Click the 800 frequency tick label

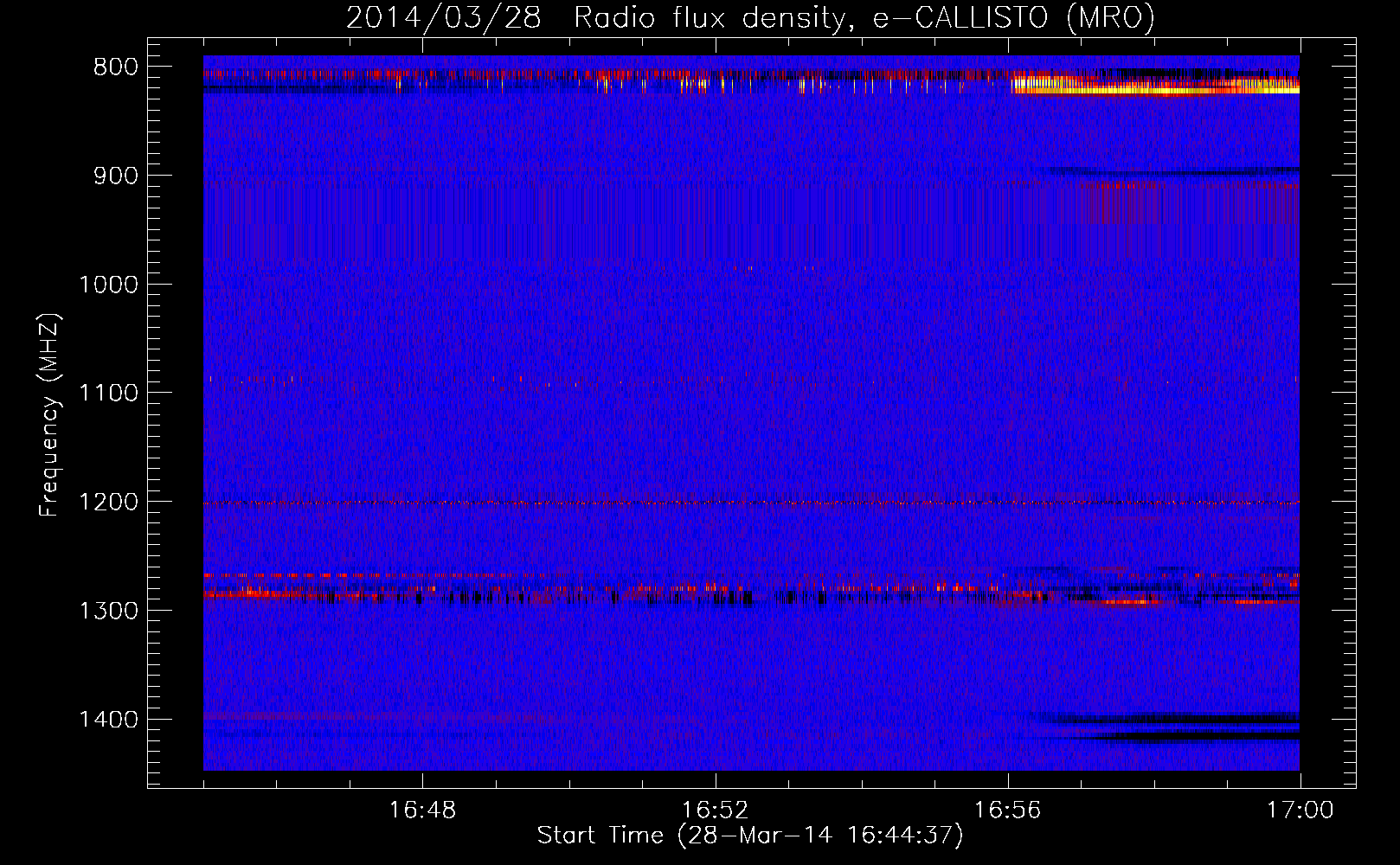click(x=116, y=67)
